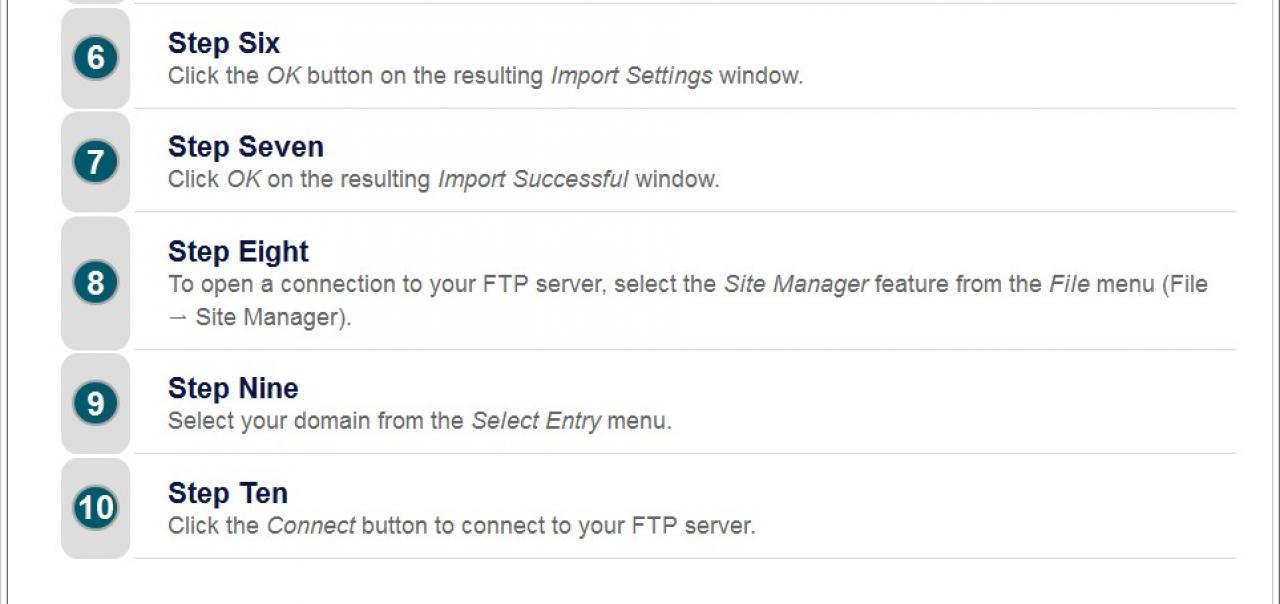Click the italic "Site Manager" term
The height and width of the screenshot is (604, 1280).
point(796,284)
